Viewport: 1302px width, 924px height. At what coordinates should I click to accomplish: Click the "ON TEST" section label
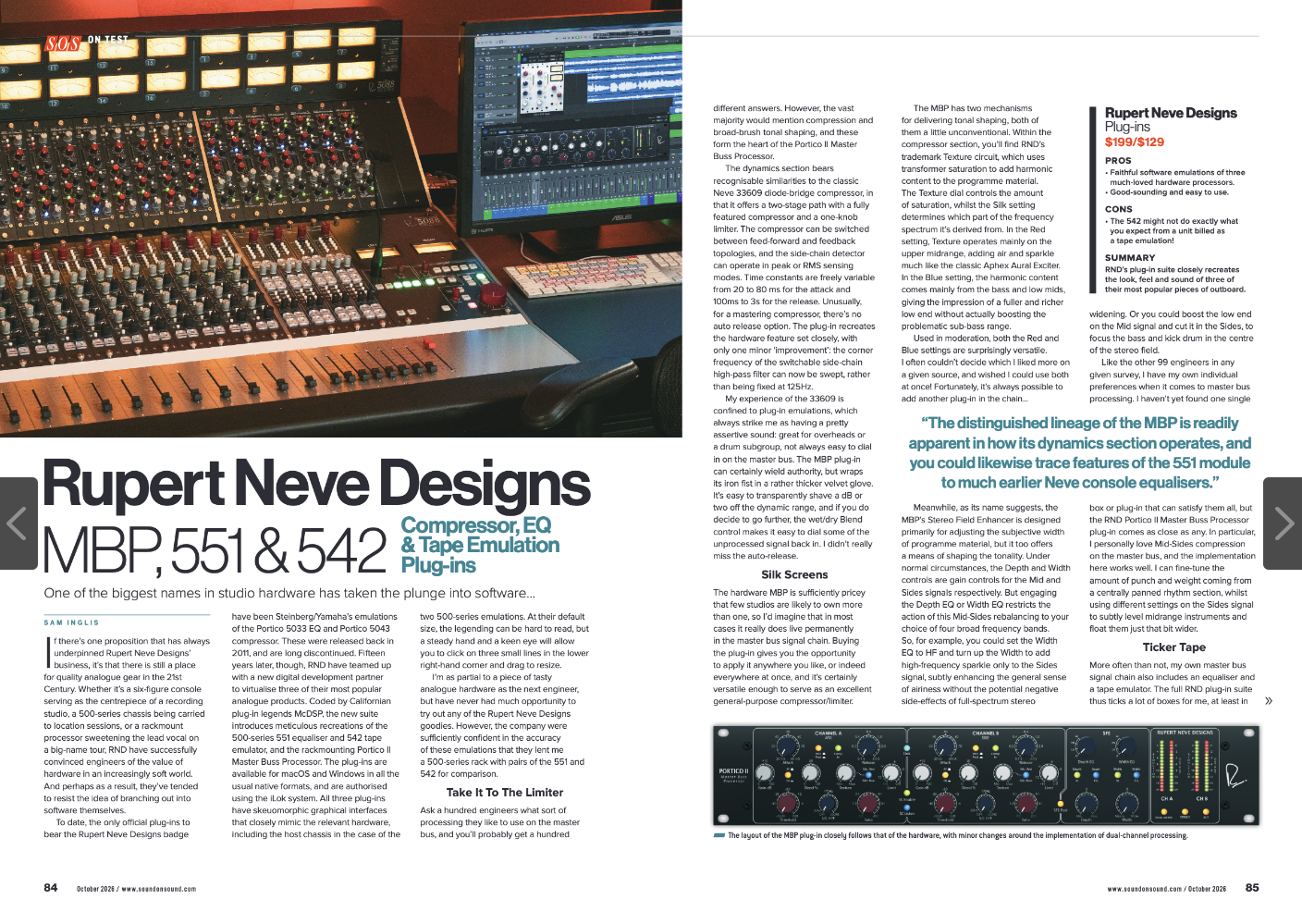click(x=108, y=40)
